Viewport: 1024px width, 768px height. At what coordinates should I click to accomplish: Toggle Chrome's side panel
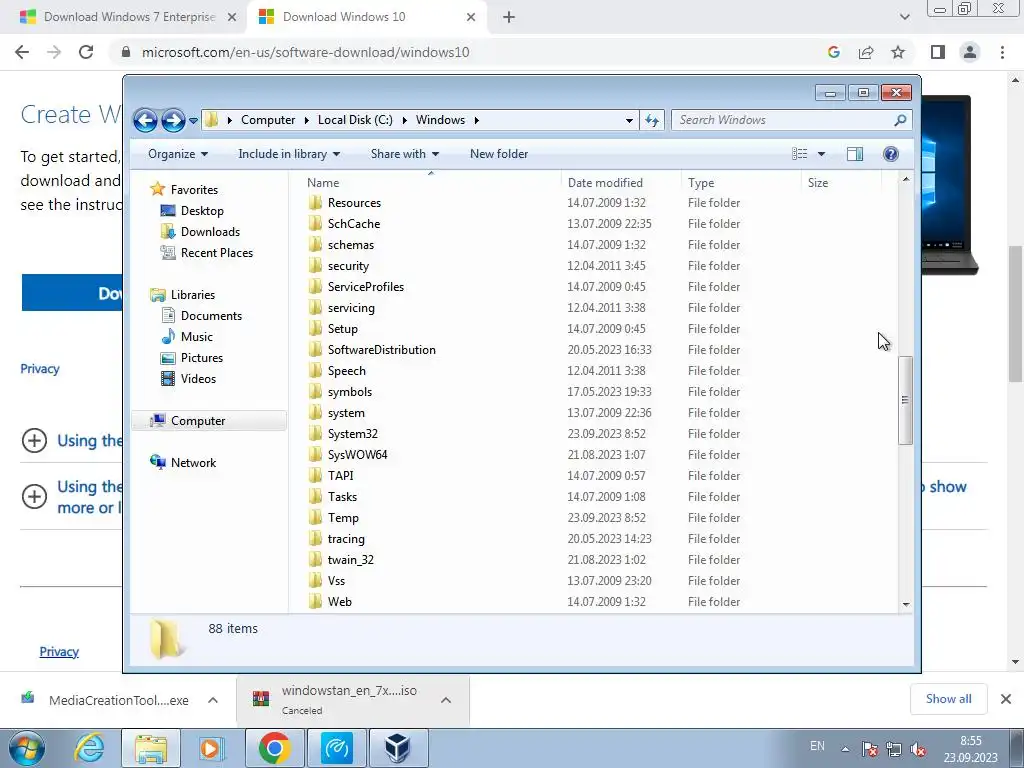[x=938, y=52]
